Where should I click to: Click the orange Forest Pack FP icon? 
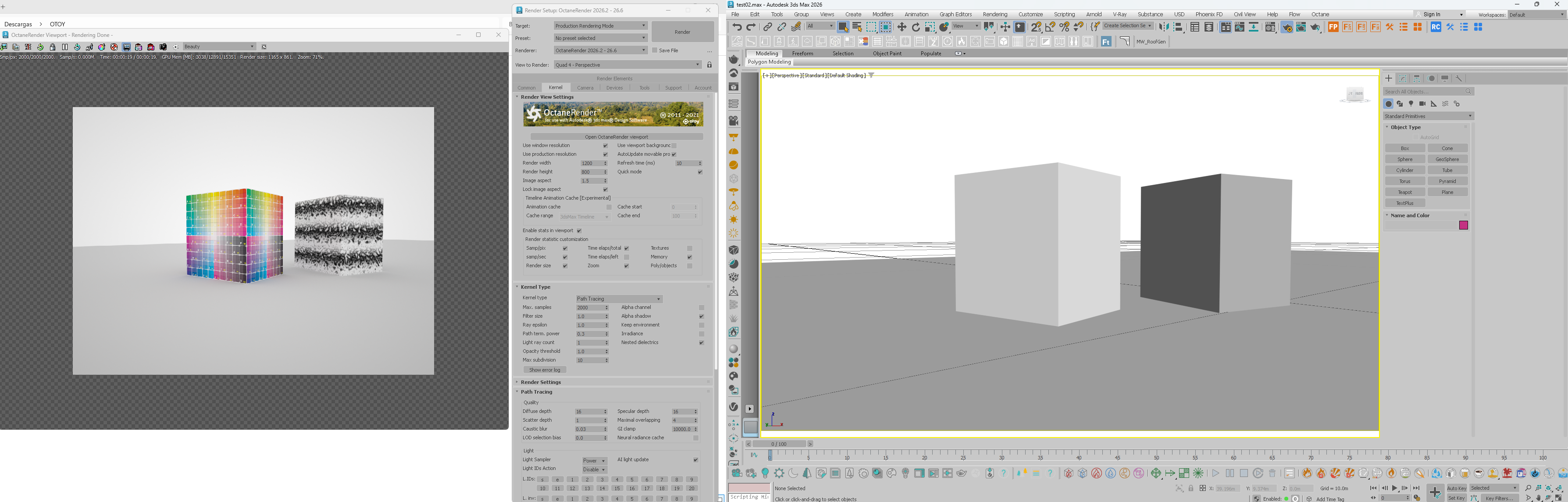pyautogui.click(x=1333, y=27)
